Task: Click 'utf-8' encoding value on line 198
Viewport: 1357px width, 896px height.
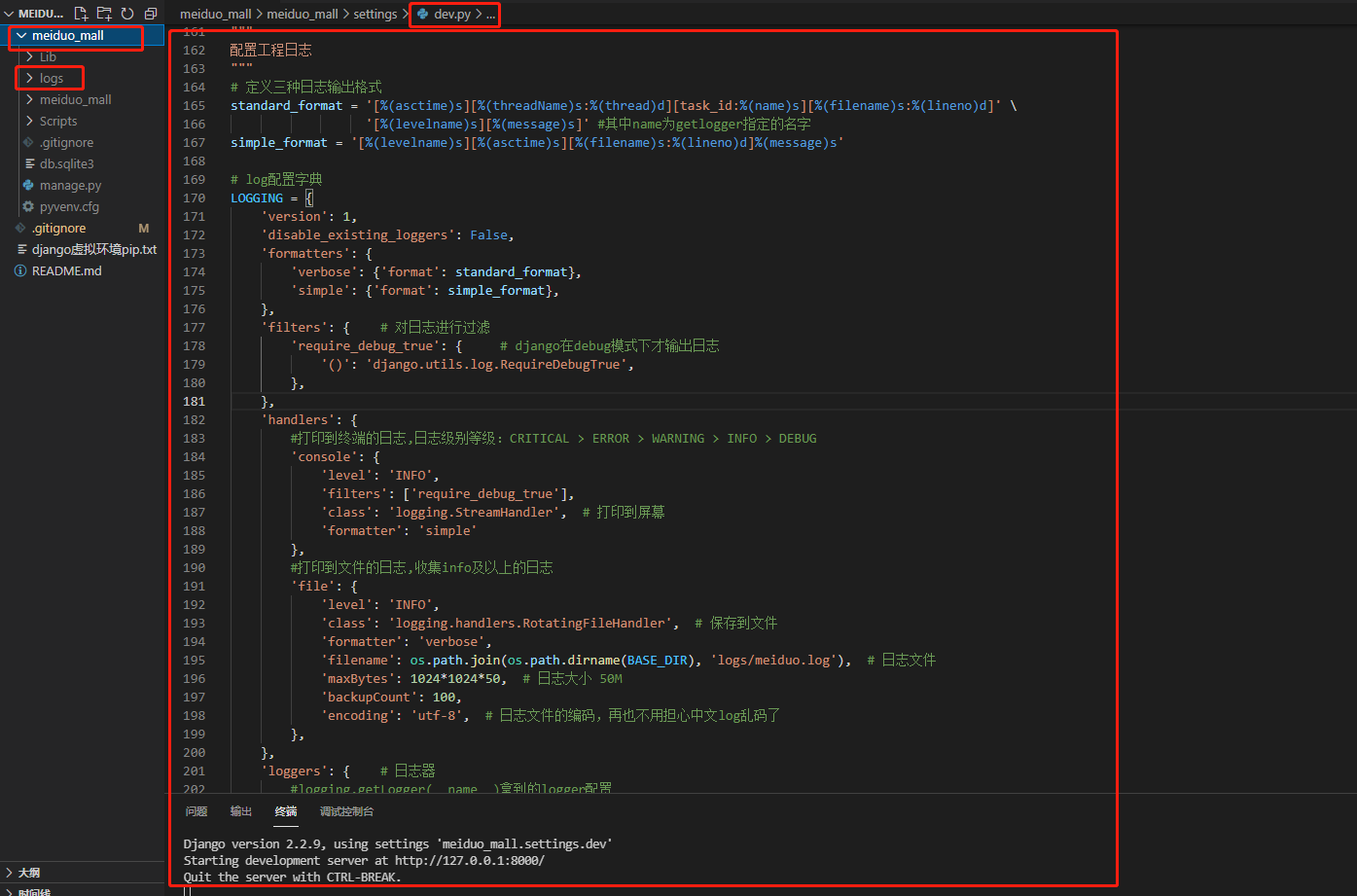Action: [x=437, y=715]
